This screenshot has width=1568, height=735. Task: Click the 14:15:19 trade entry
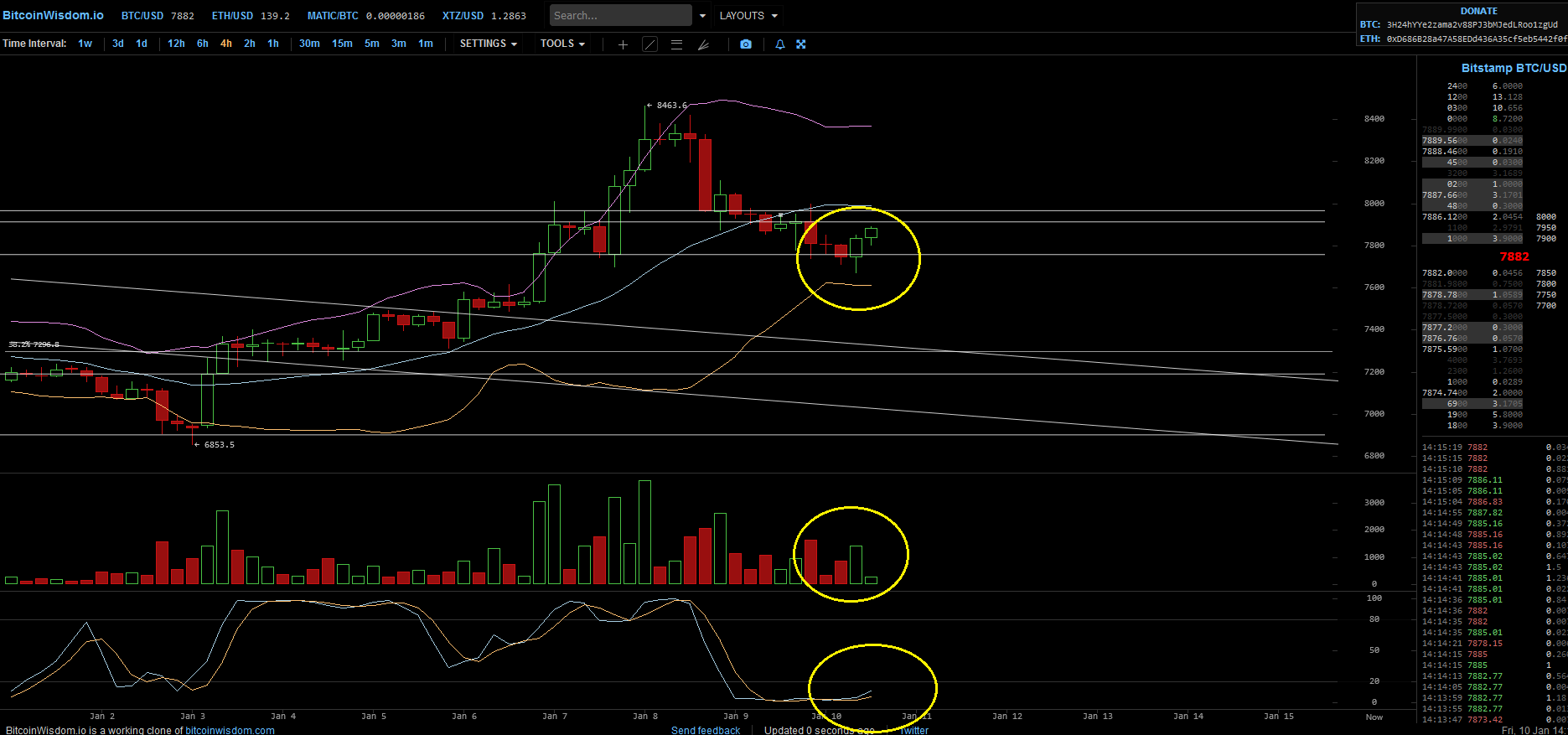[1495, 448]
